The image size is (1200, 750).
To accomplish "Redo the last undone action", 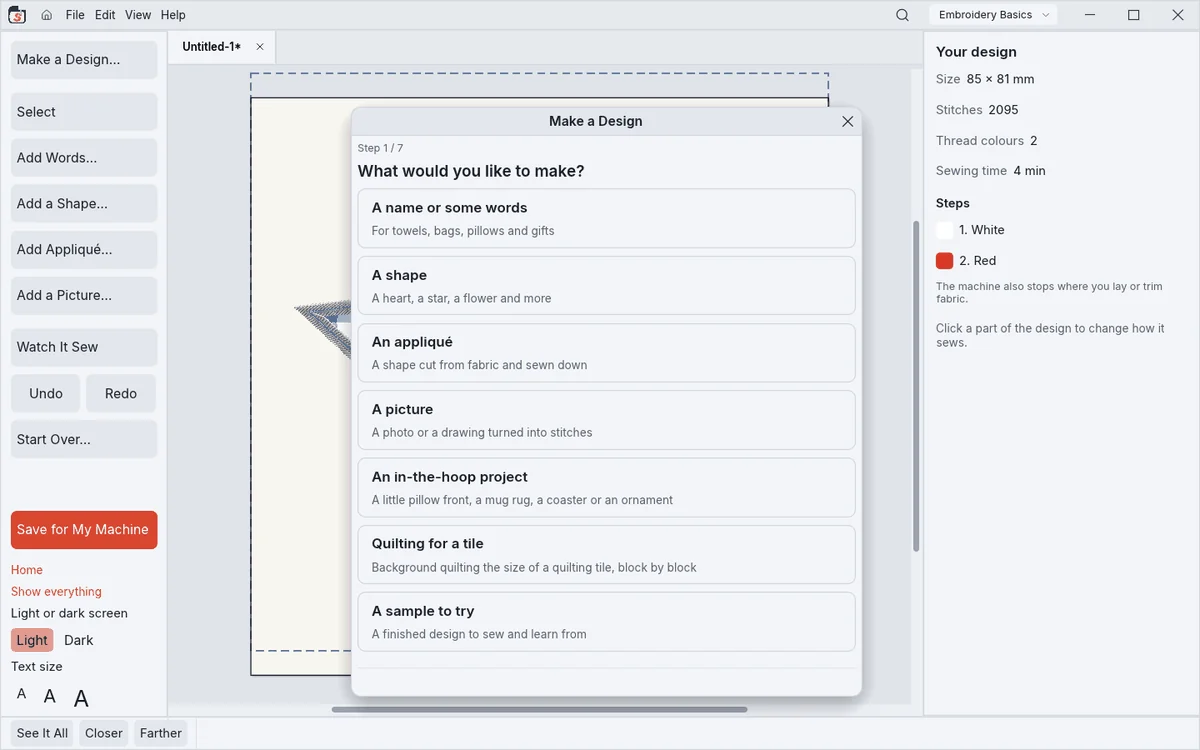I will click(x=121, y=394).
